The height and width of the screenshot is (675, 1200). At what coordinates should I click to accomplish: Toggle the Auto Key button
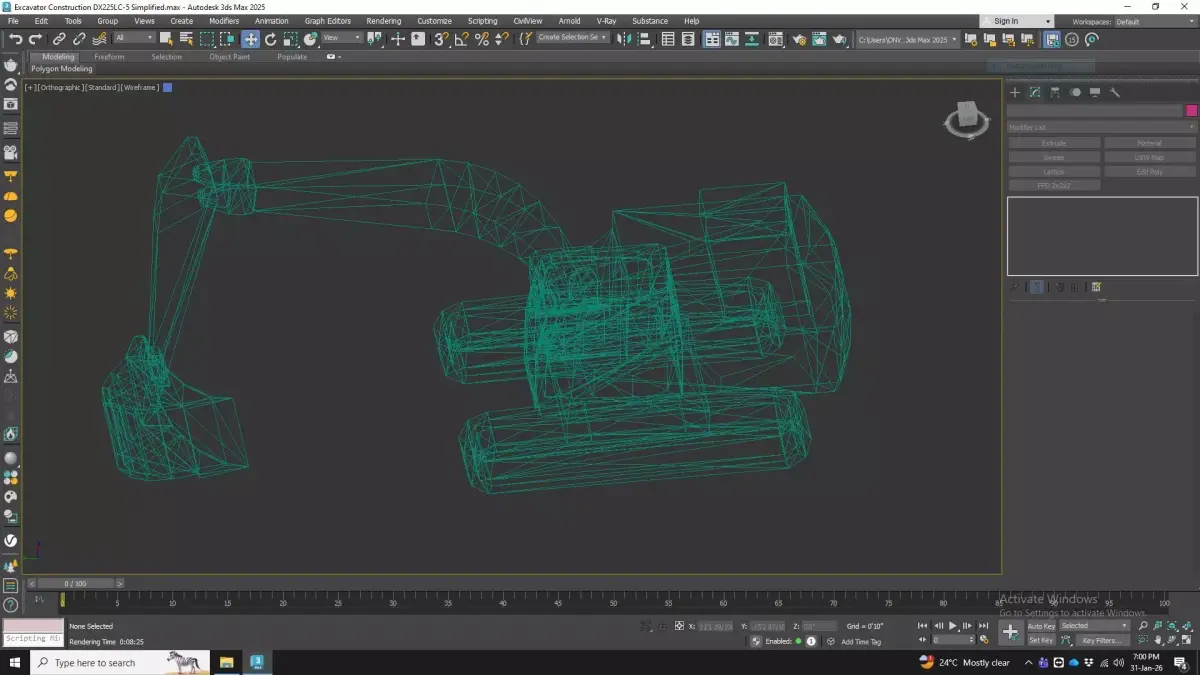[1041, 626]
